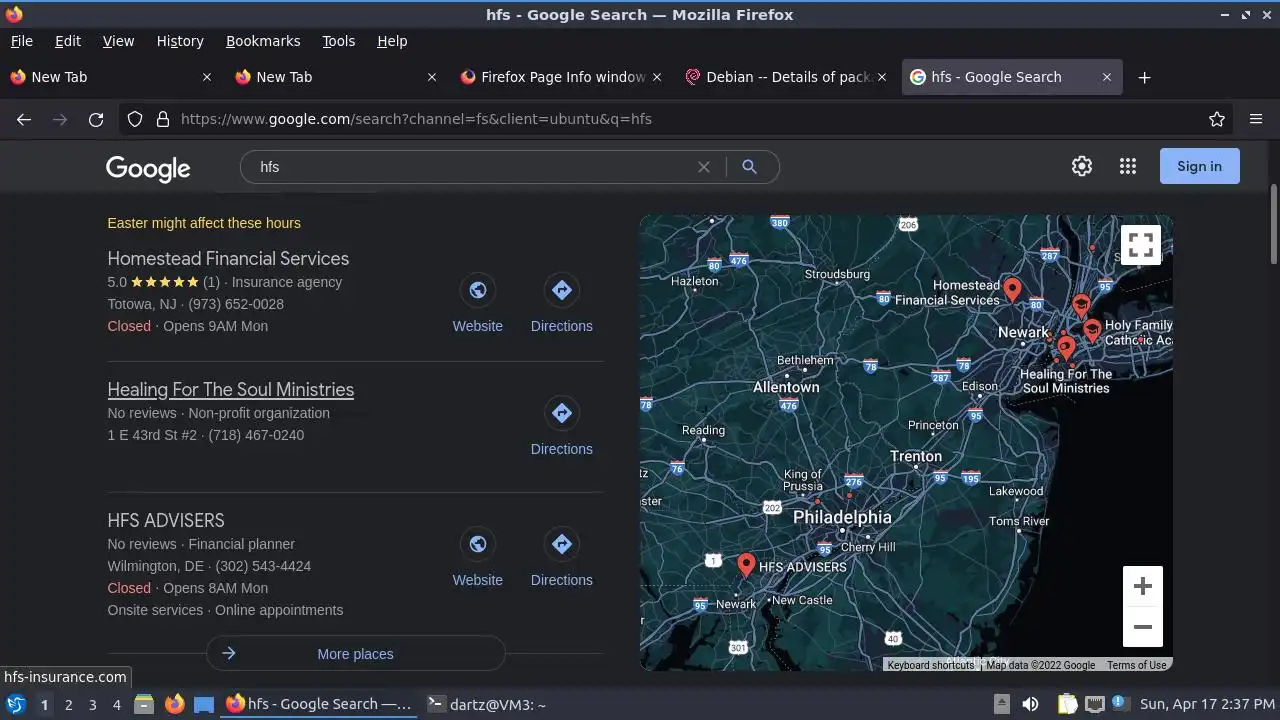The image size is (1280, 720).
Task: Switch to workspace 4
Action: (116, 704)
